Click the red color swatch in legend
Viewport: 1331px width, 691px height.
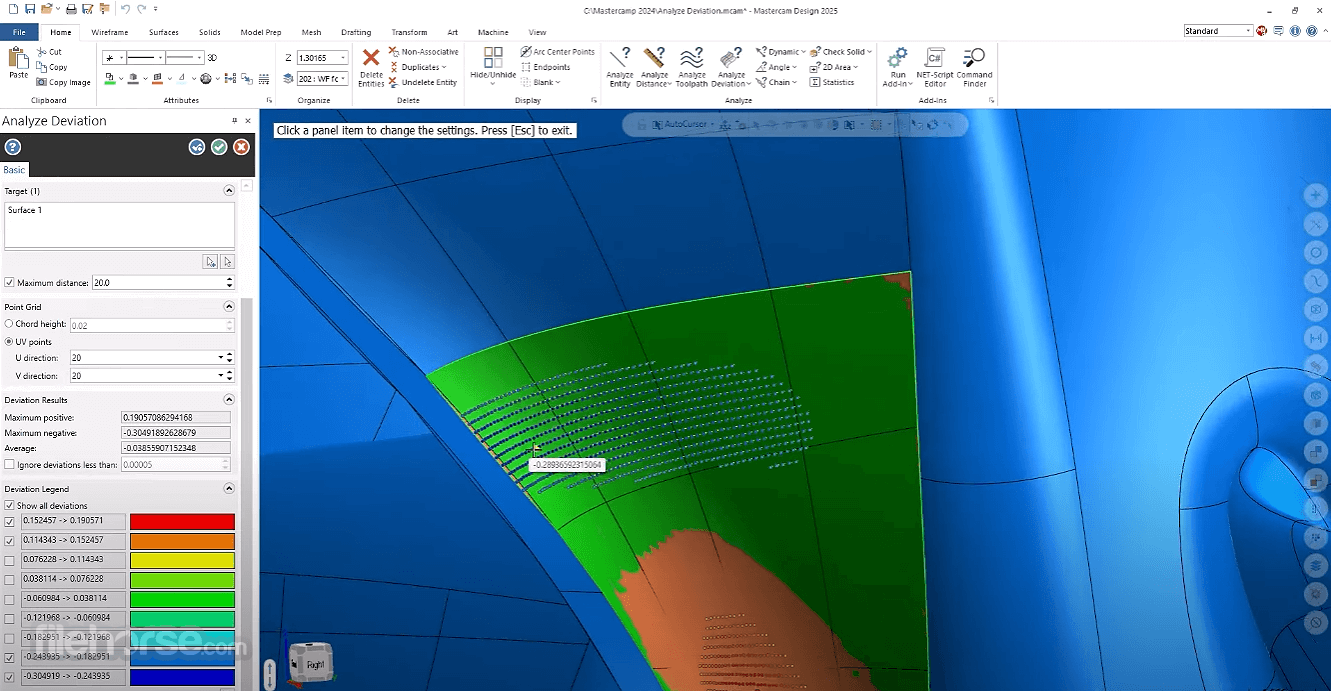(182, 522)
